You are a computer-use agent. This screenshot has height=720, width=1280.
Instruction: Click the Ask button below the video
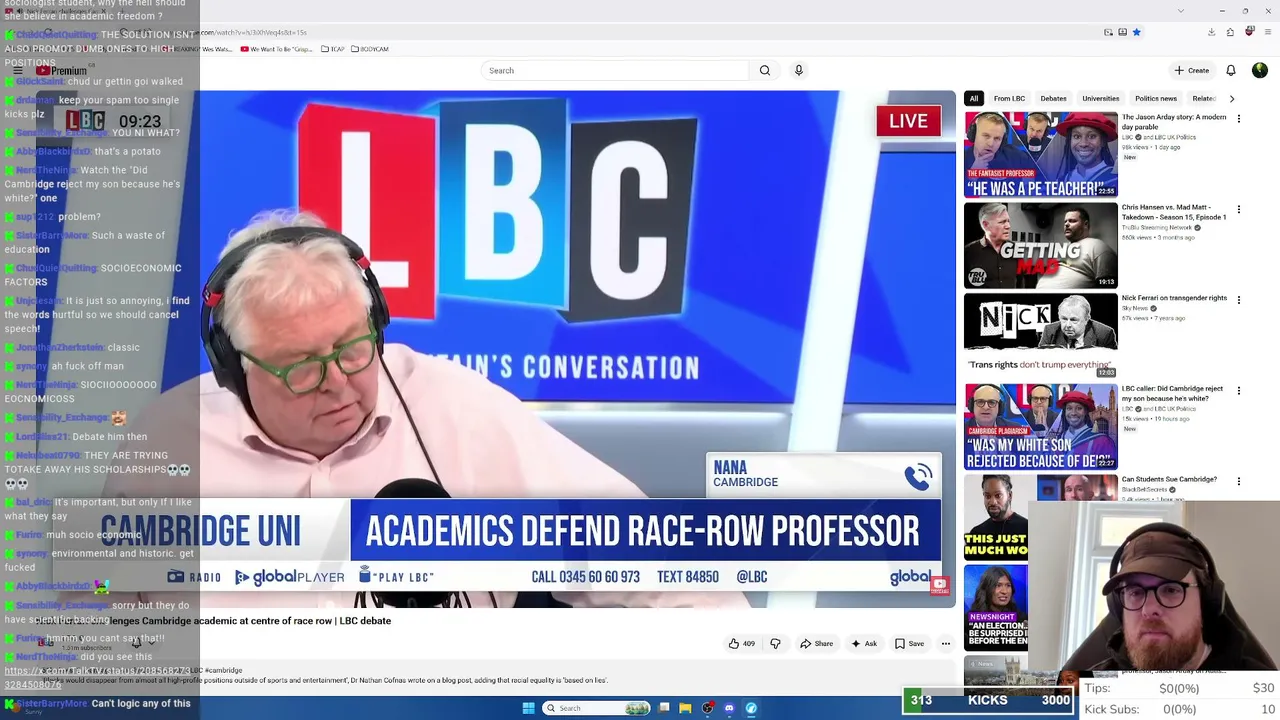click(863, 644)
